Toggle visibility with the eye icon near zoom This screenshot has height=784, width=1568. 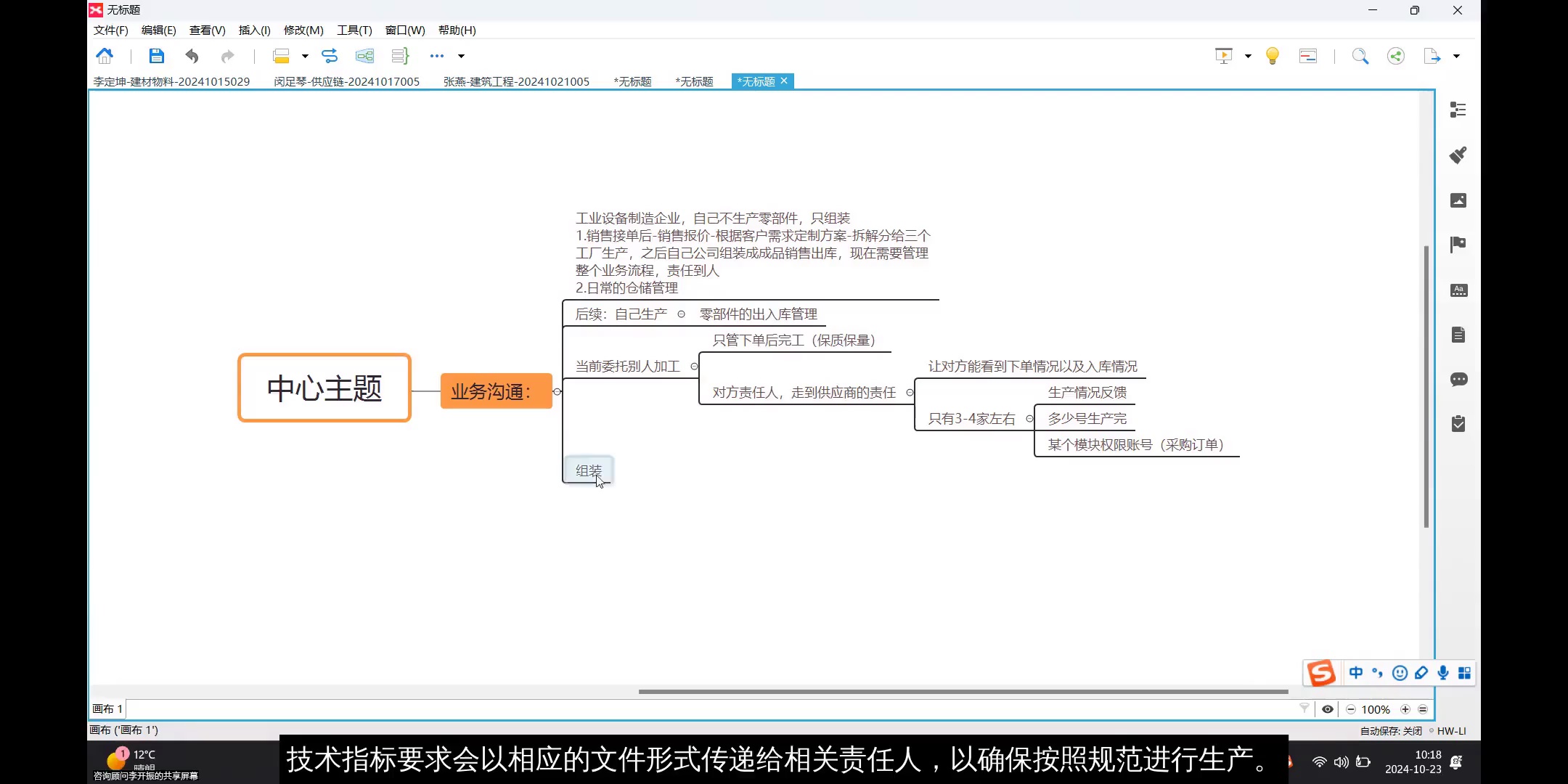pyautogui.click(x=1327, y=709)
